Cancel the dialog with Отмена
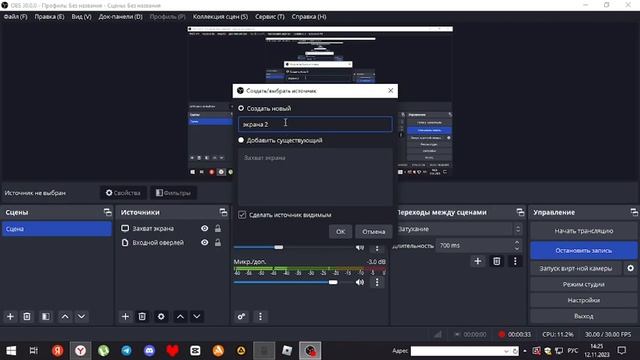Viewport: 640px width, 360px height. [373, 231]
